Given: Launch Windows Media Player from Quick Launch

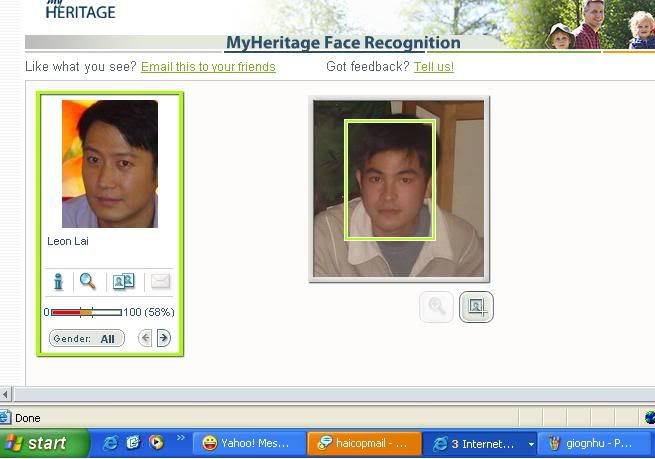Looking at the screenshot, I should [156, 442].
